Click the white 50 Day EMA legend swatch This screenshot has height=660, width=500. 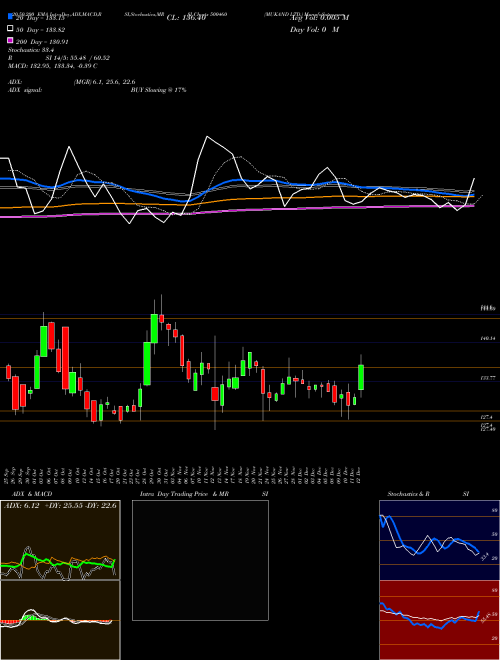[x=10, y=29]
